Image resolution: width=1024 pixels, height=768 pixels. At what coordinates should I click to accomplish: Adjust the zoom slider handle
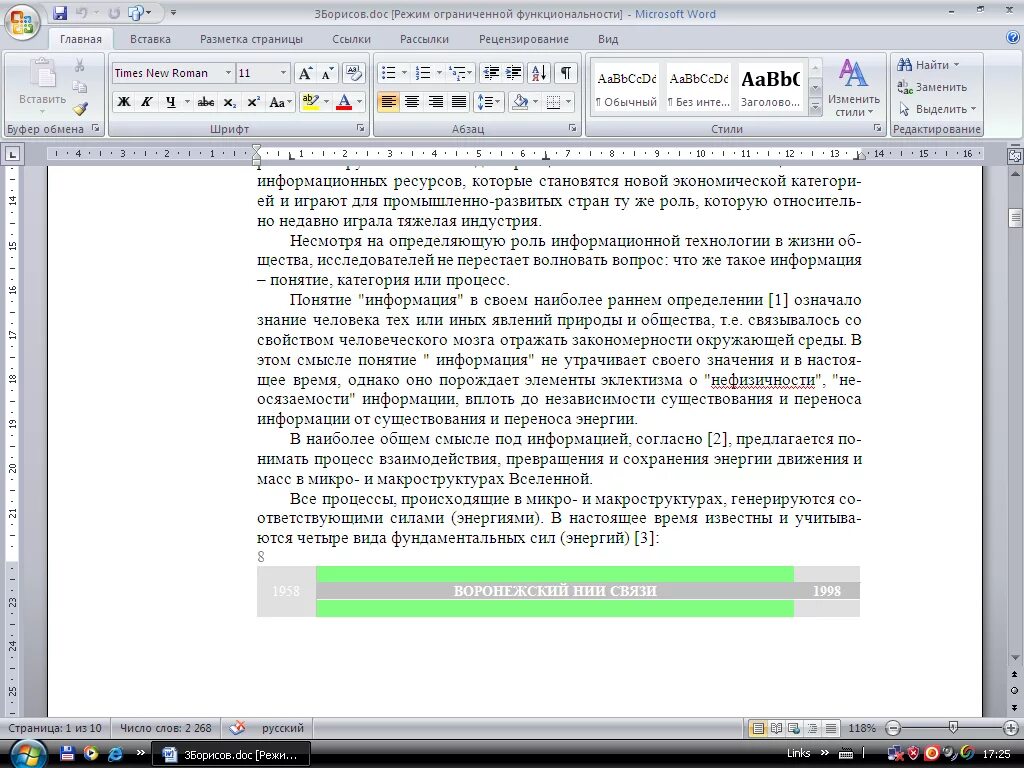click(953, 728)
